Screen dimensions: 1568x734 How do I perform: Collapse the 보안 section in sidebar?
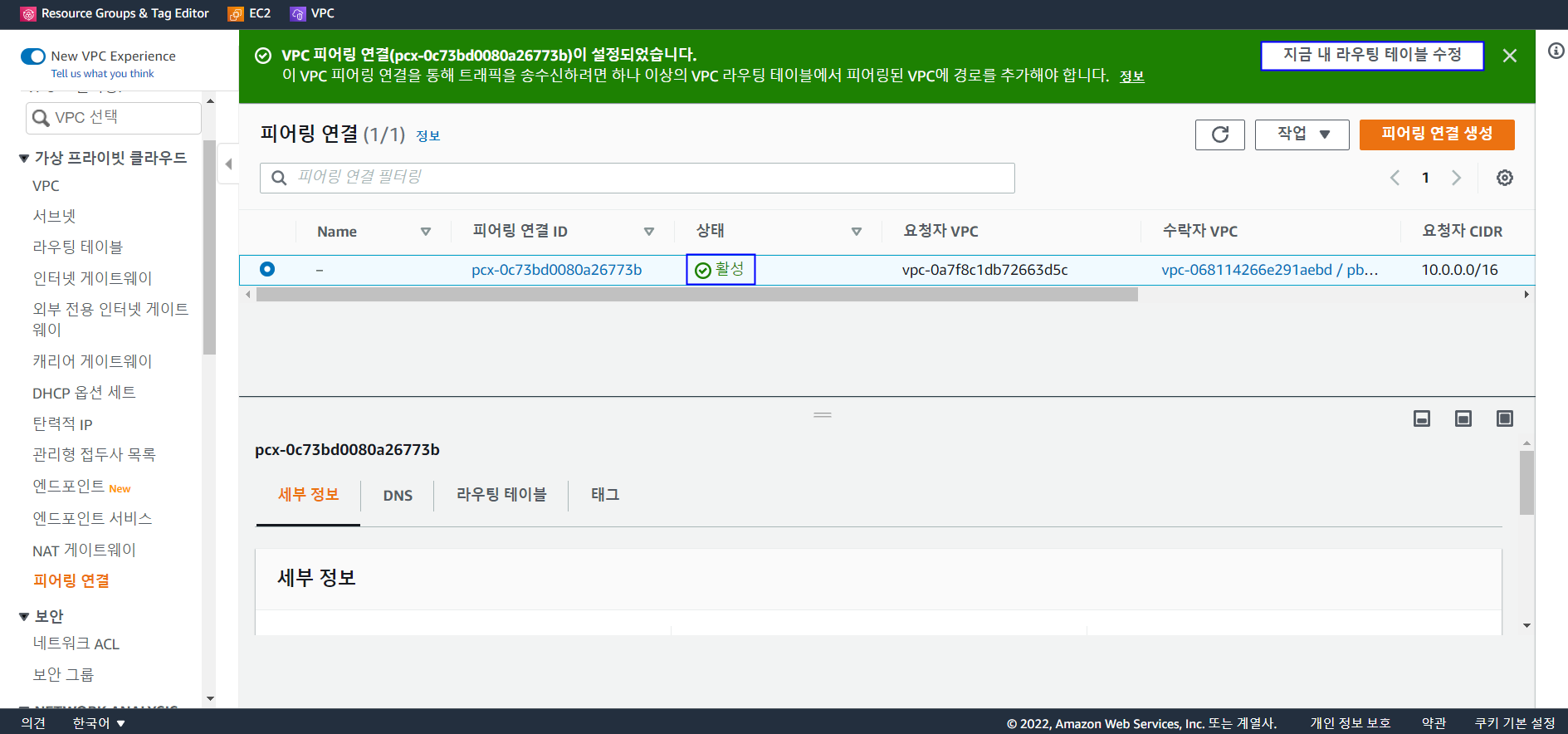24,617
